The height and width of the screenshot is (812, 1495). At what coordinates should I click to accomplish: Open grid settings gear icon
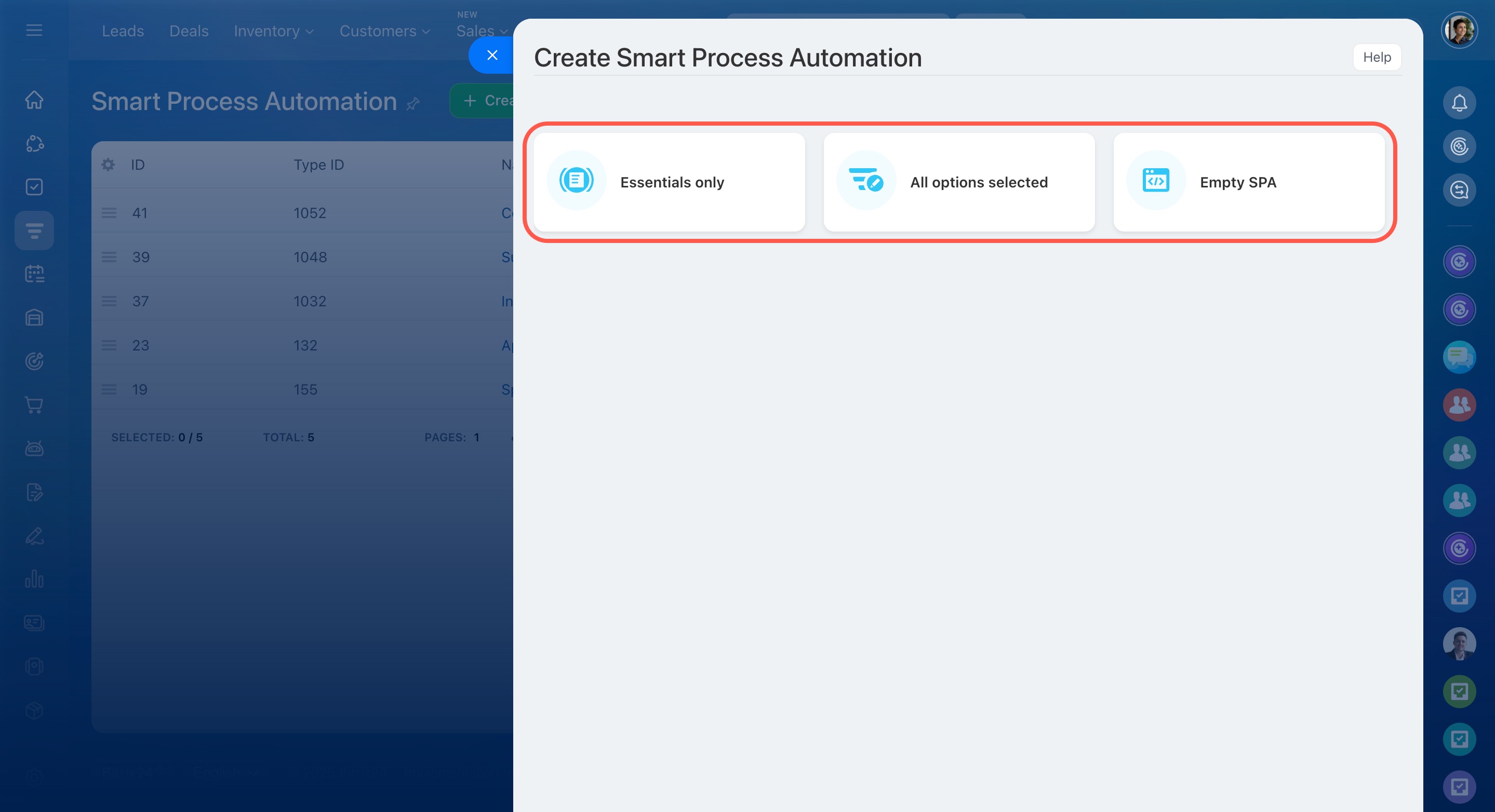click(x=108, y=165)
